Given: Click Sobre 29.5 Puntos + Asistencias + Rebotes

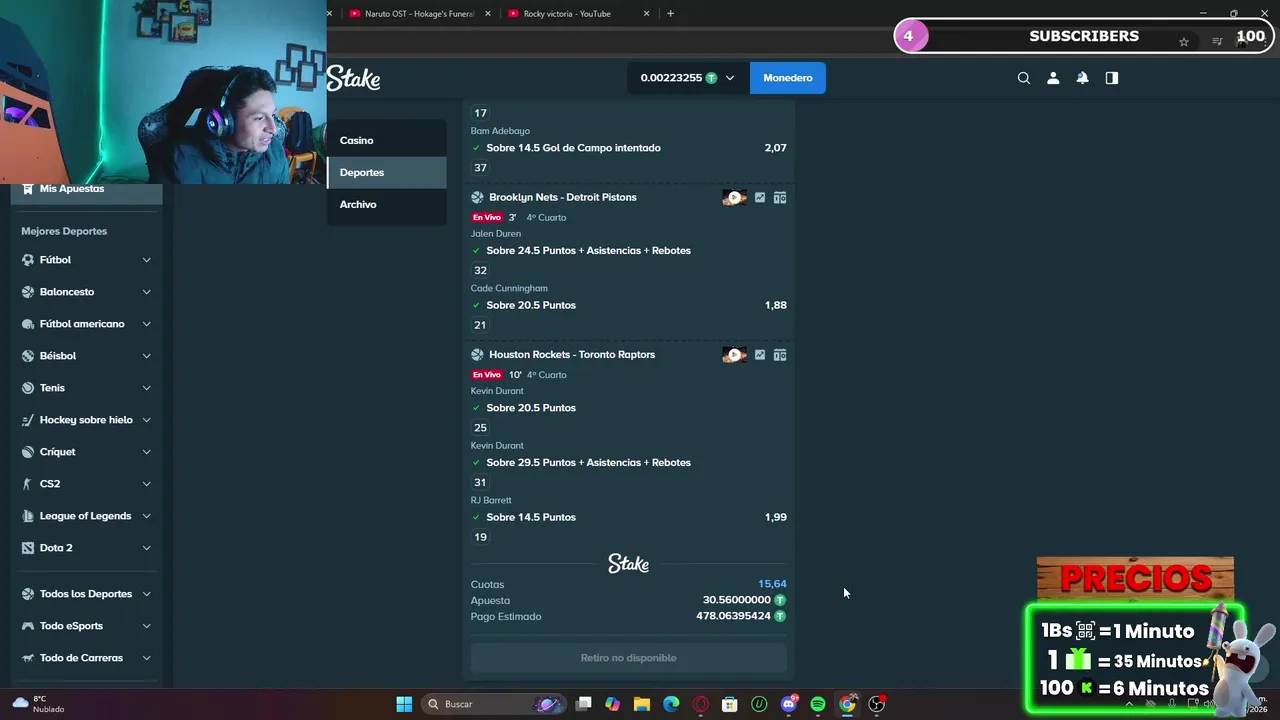Looking at the screenshot, I should [588, 463].
